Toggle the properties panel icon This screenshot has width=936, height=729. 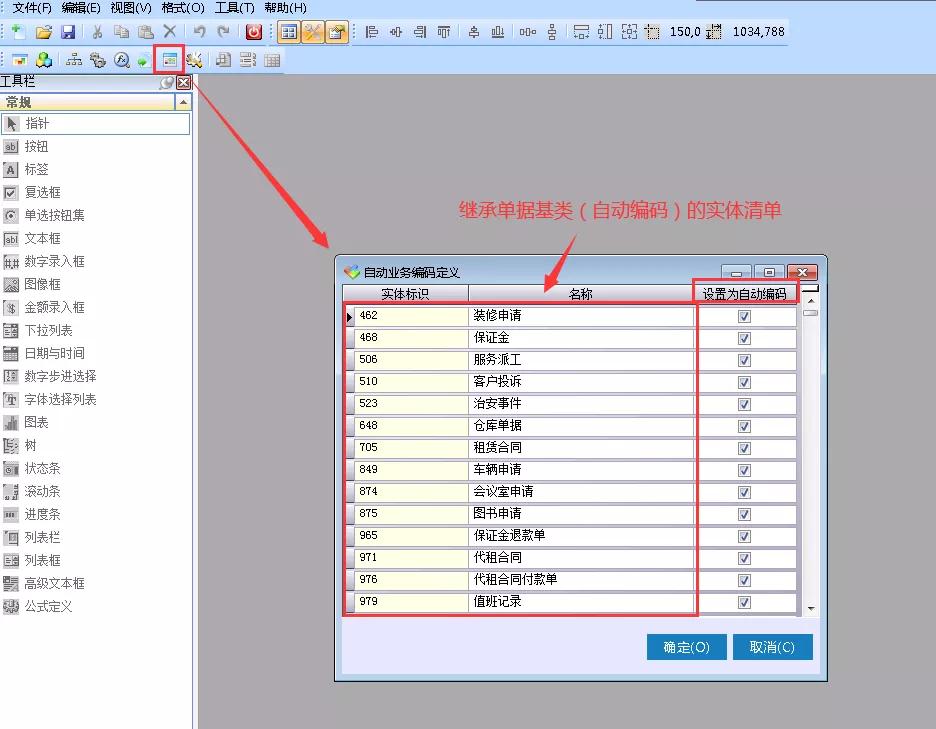[337, 32]
